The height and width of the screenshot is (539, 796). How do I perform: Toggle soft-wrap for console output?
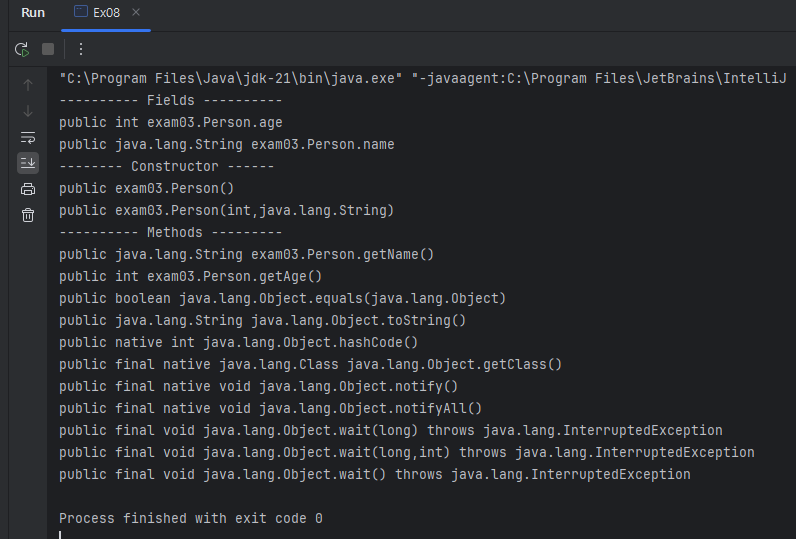pos(28,137)
